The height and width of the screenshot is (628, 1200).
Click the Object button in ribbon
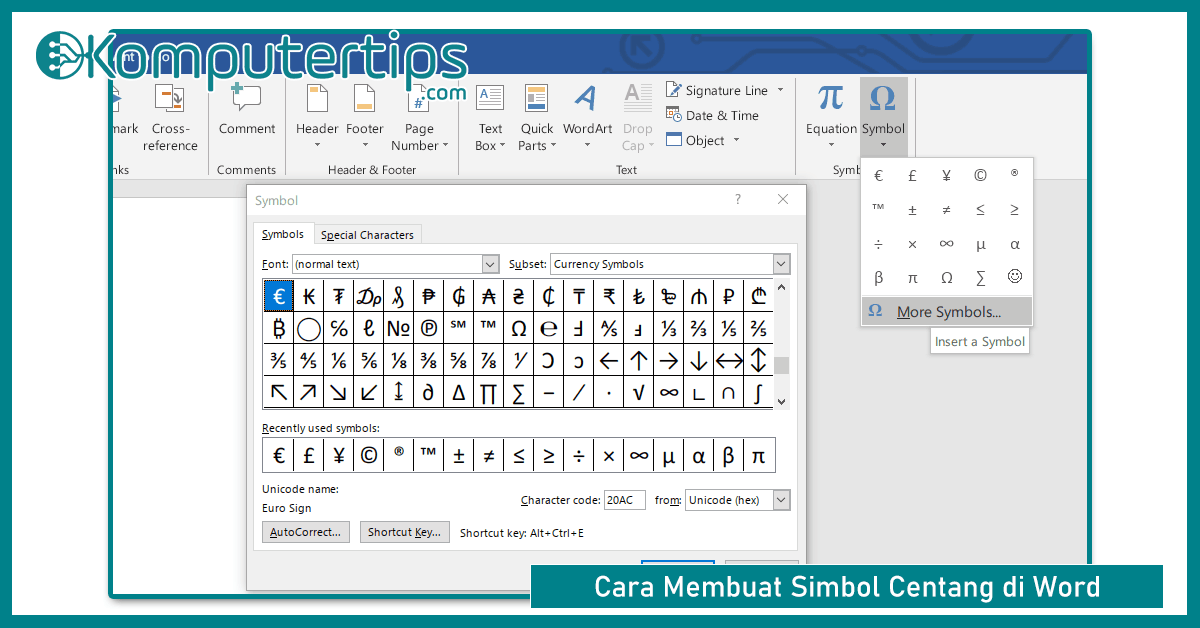coord(695,140)
